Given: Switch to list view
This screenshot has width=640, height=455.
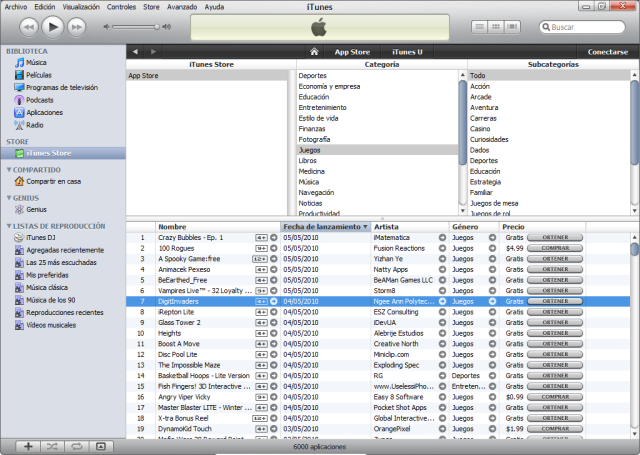Looking at the screenshot, I should point(480,27).
